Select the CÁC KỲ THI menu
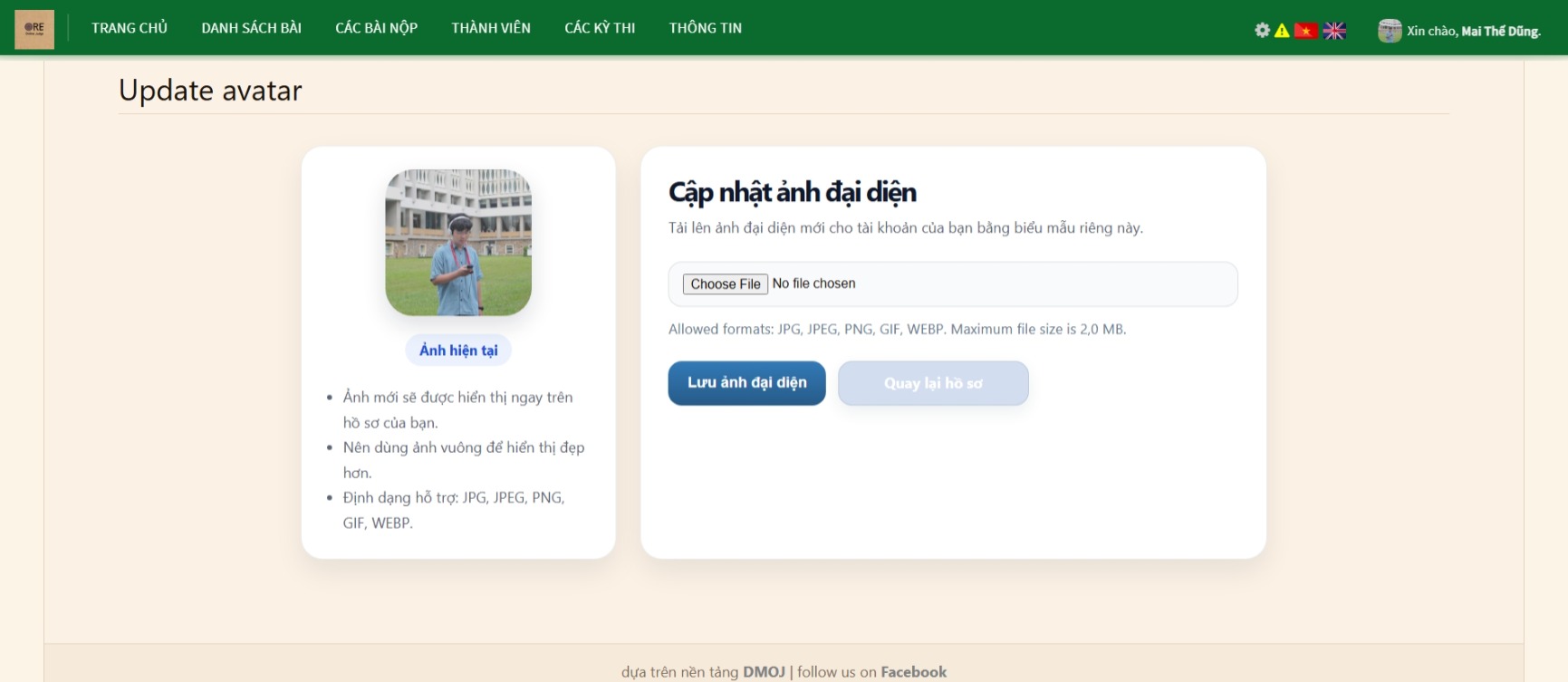 (600, 28)
